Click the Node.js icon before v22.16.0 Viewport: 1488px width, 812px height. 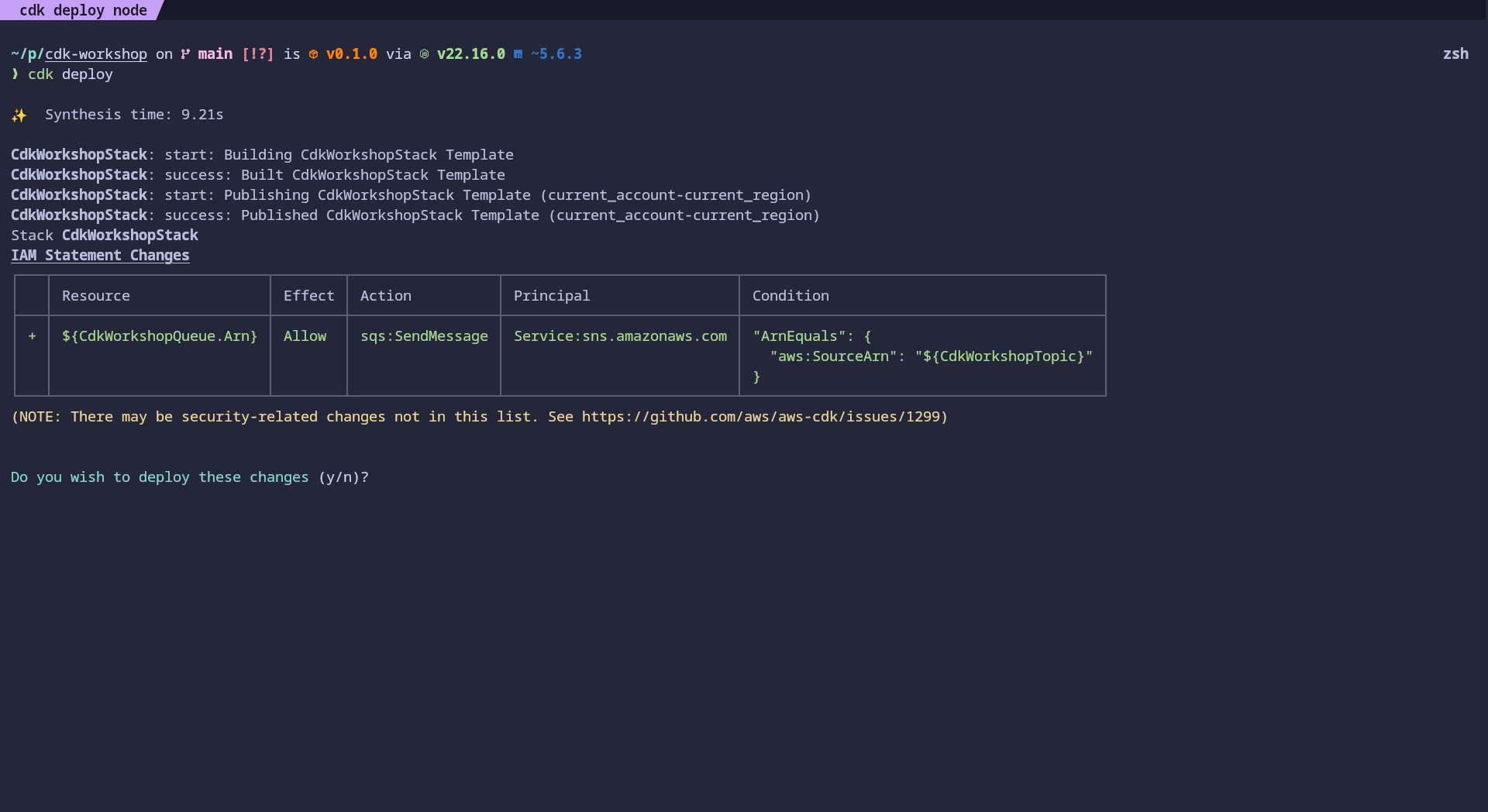point(424,54)
